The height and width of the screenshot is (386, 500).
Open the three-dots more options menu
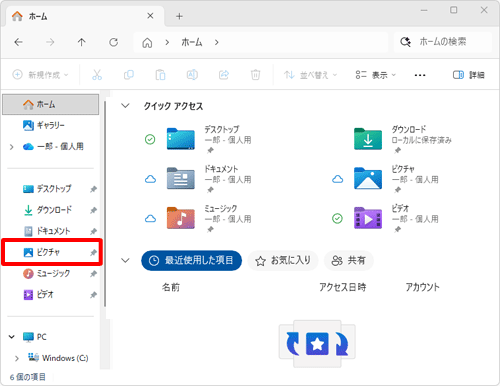(420, 75)
